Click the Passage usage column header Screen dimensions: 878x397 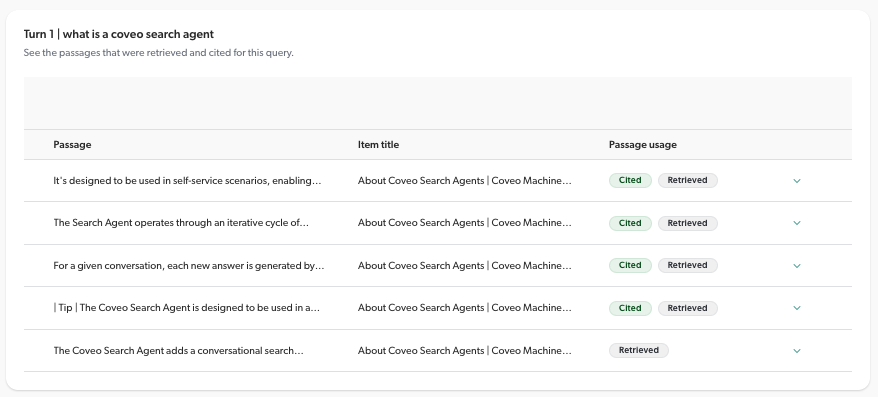[643, 144]
